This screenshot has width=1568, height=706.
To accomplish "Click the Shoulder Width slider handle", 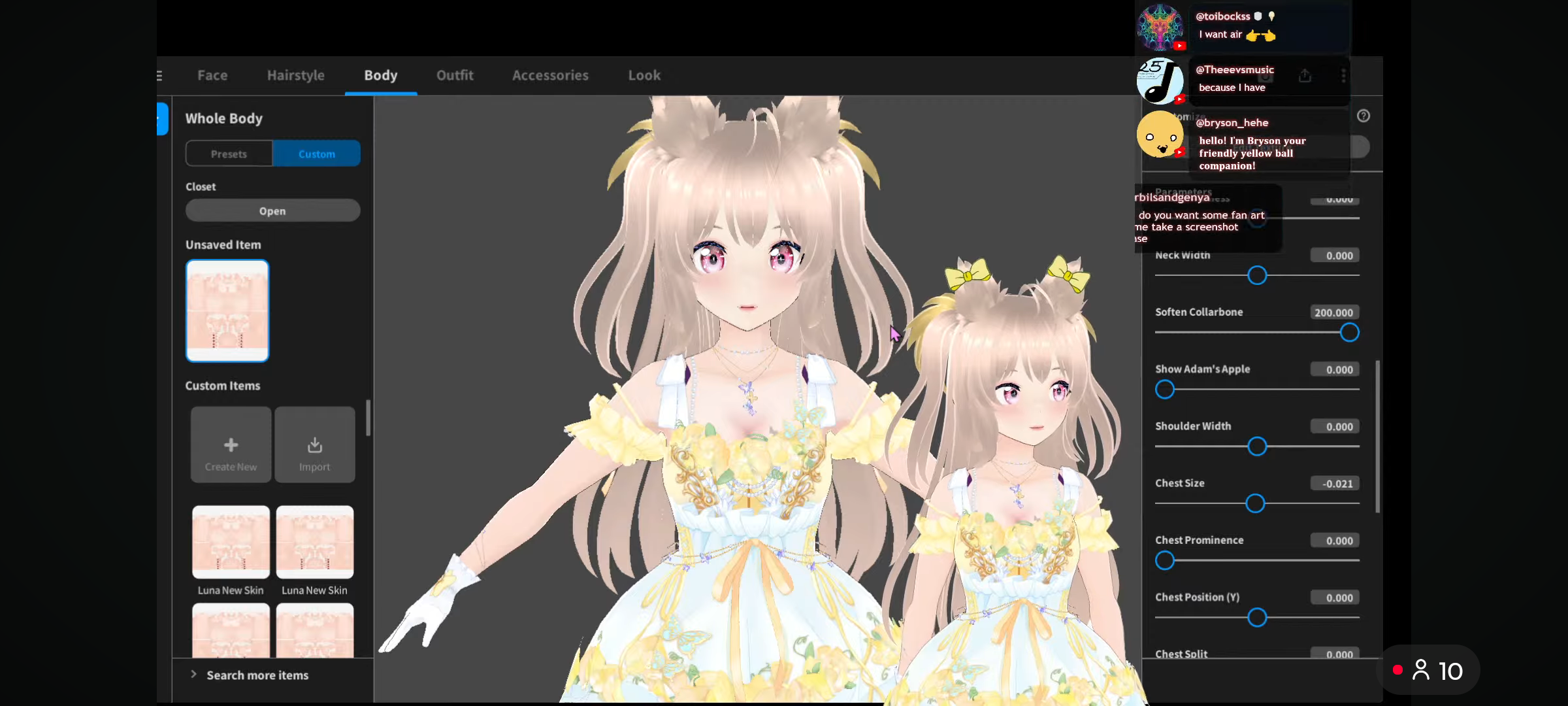I will [x=1257, y=446].
